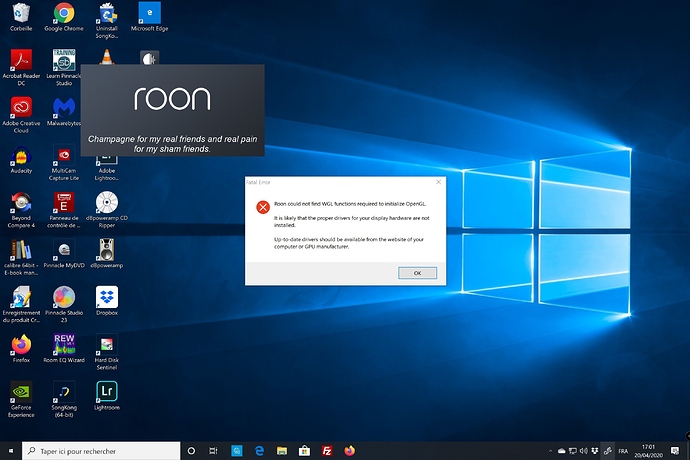690x460 pixels.
Task: Select the Beyond Compare 4 shortcut
Action: [21, 210]
